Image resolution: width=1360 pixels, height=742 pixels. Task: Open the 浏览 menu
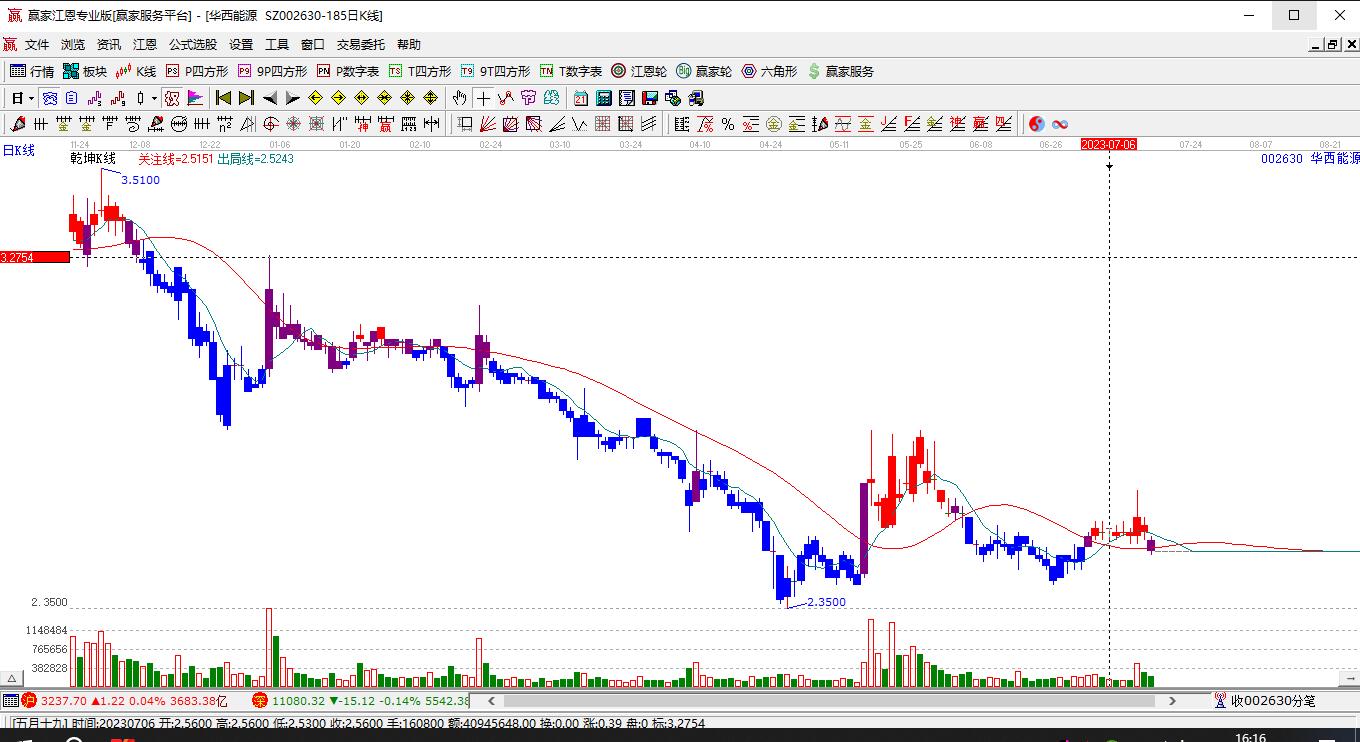click(x=73, y=44)
